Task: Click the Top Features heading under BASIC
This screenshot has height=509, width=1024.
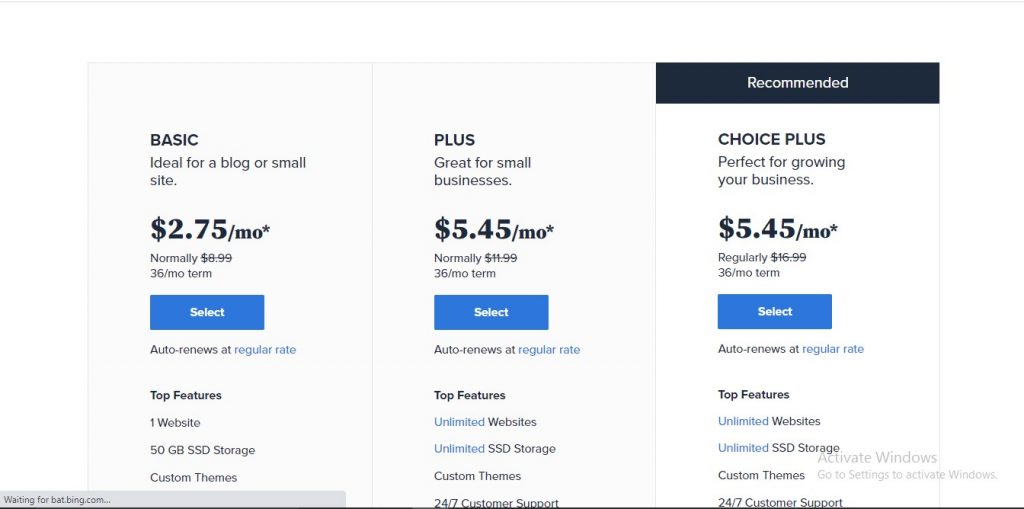Action: (x=186, y=395)
